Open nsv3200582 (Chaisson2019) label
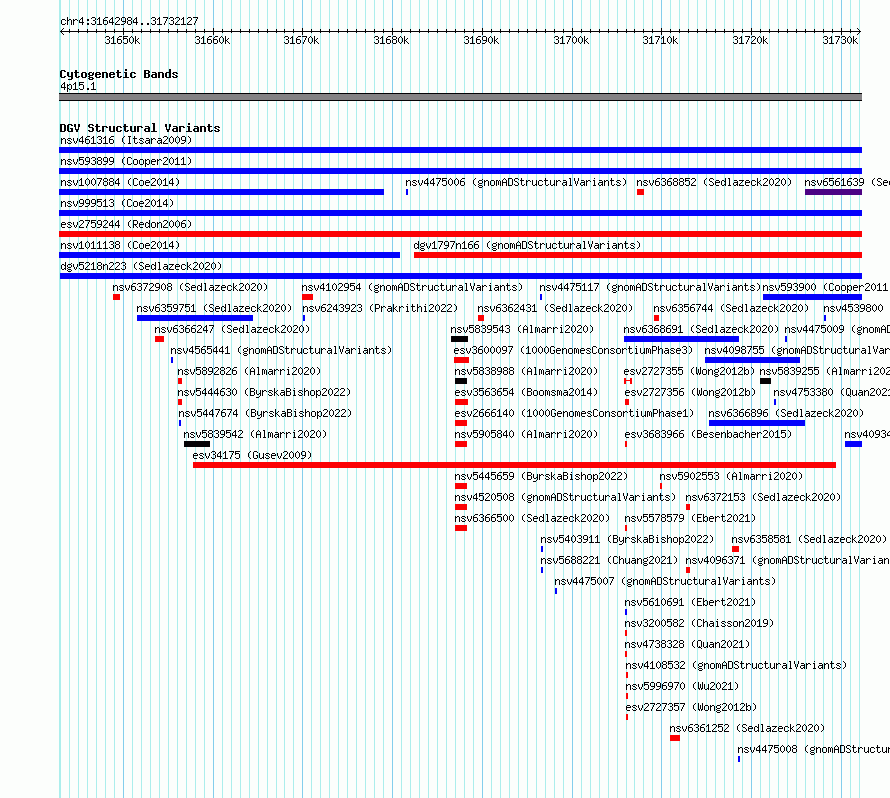Viewport: 890px width, 798px height. (699, 623)
